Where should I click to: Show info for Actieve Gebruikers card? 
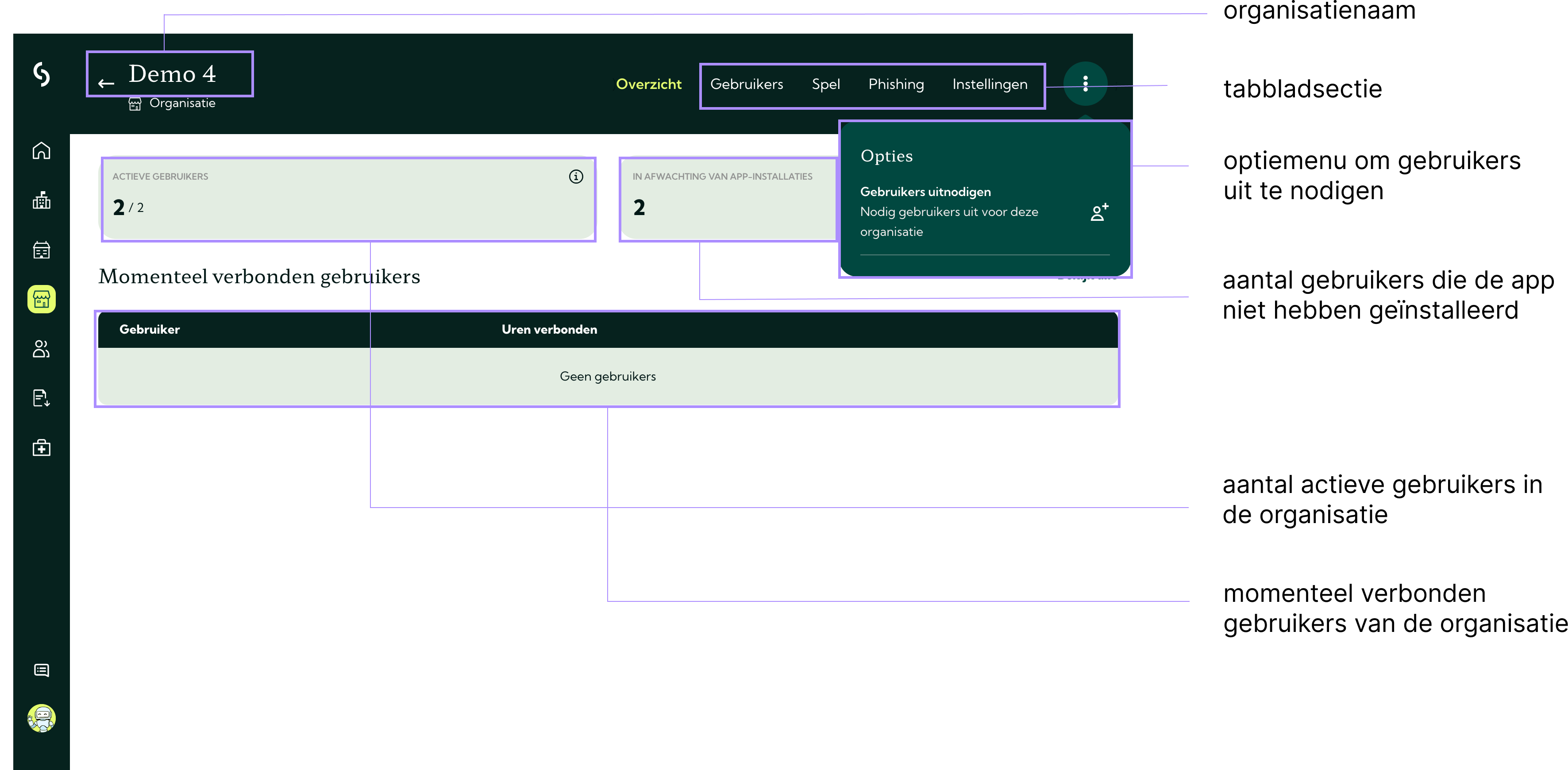tap(576, 177)
